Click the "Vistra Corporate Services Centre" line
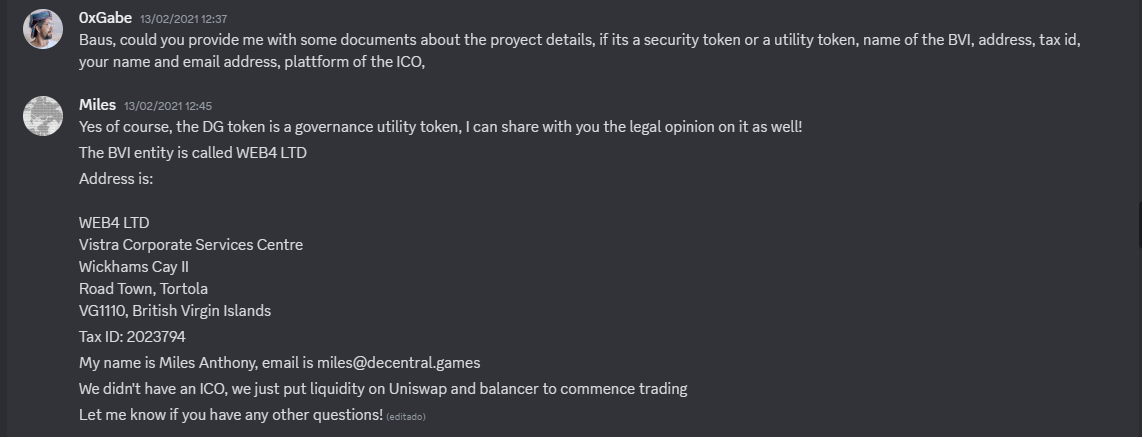Screen dimensions: 1142x437 point(191,244)
